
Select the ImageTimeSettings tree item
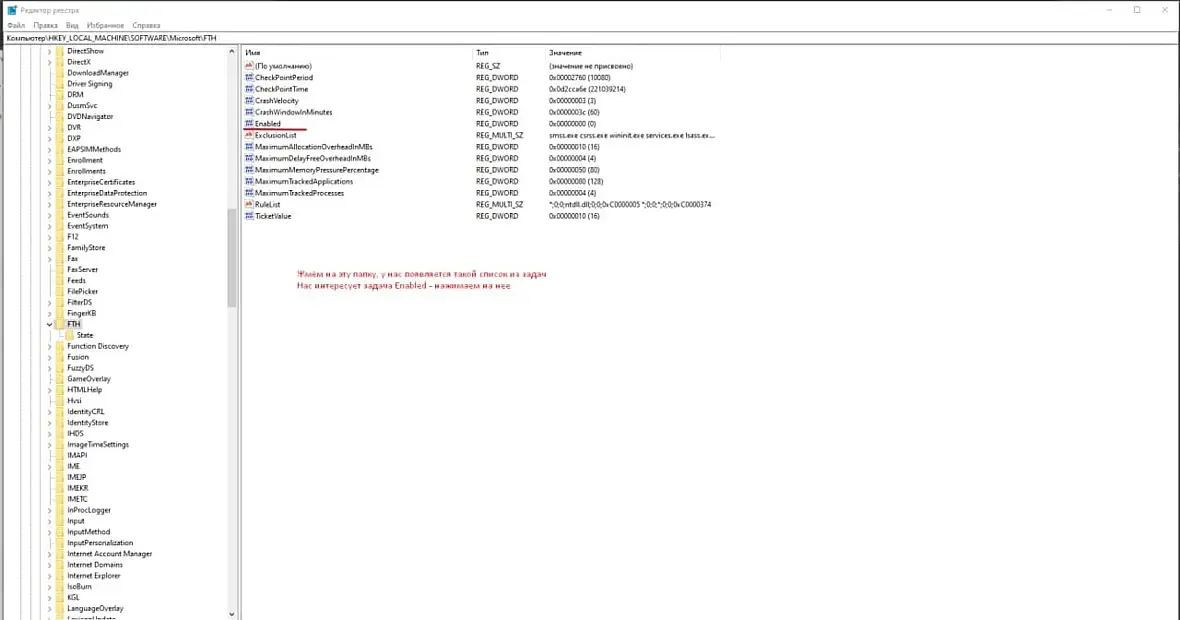point(98,445)
